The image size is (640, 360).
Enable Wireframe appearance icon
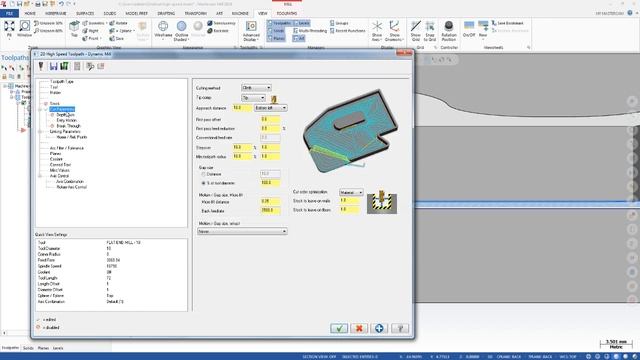163,27
